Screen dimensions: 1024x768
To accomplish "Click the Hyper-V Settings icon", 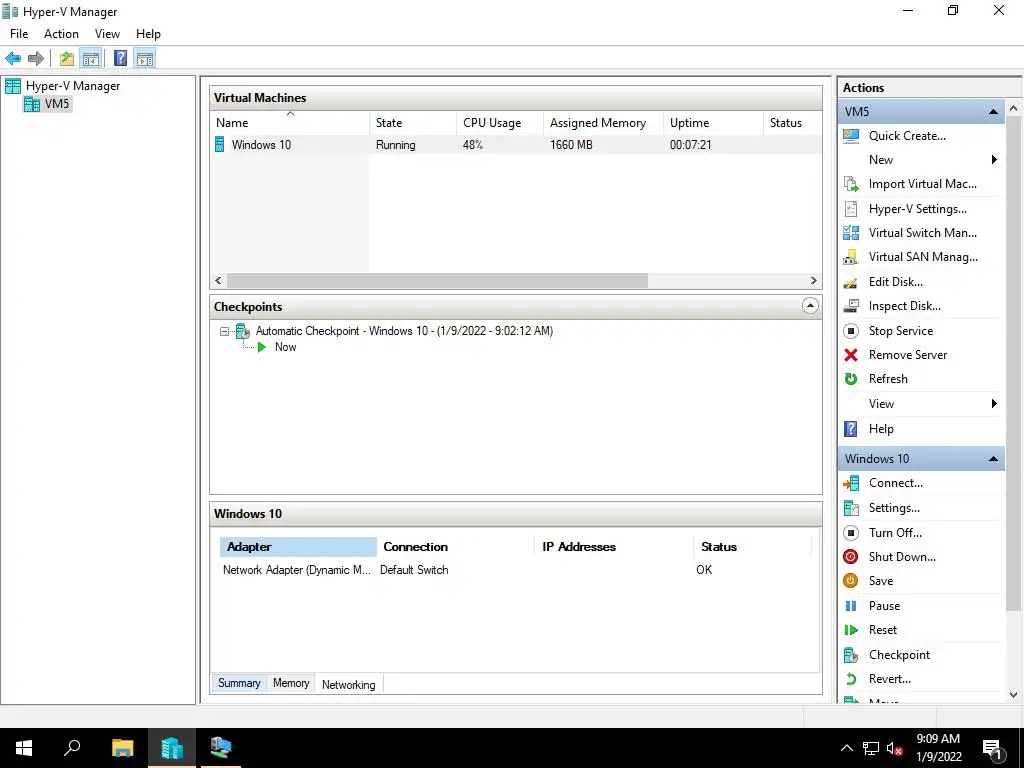I will [x=851, y=209].
